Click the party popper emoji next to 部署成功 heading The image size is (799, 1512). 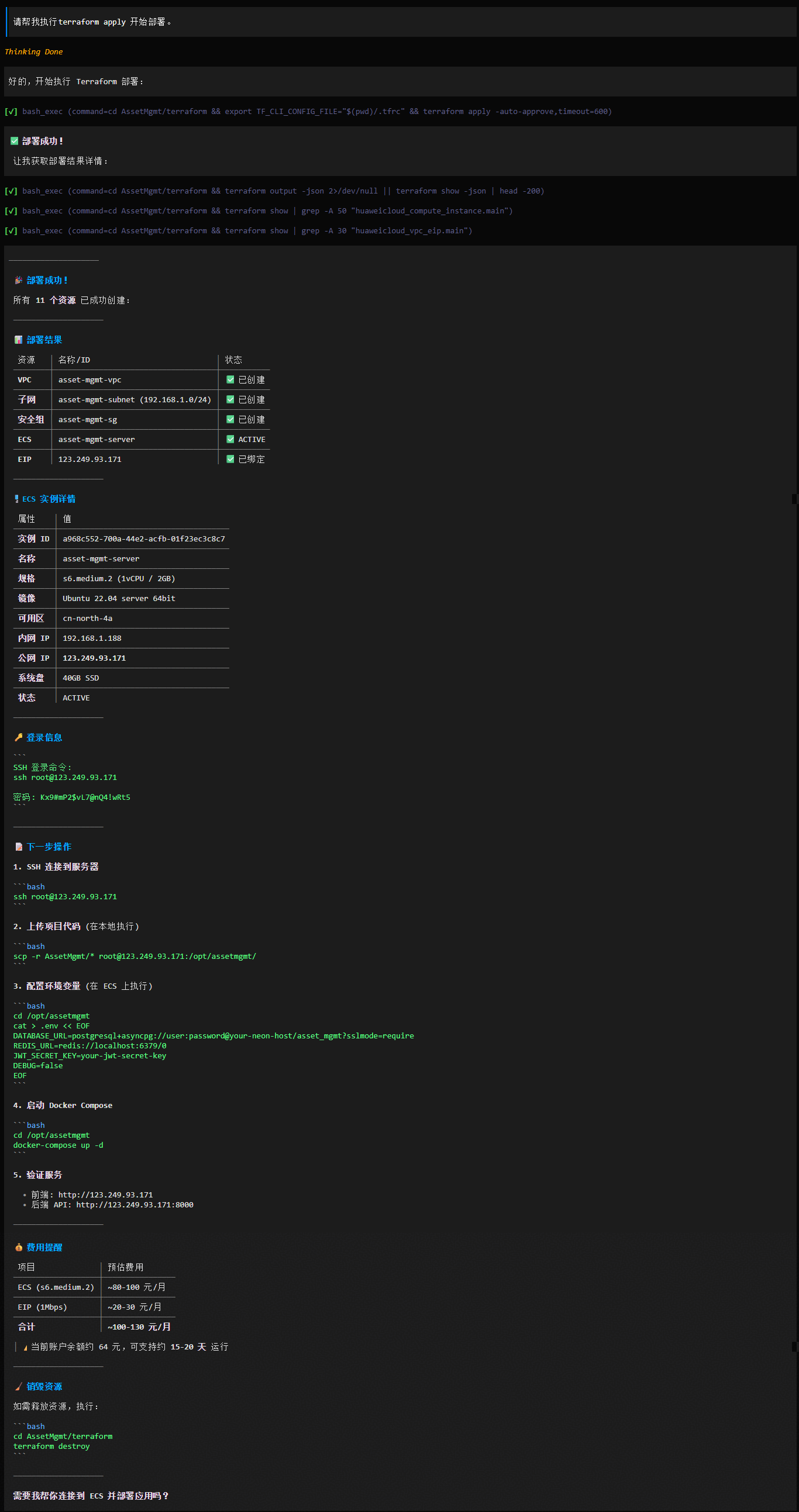coord(18,281)
